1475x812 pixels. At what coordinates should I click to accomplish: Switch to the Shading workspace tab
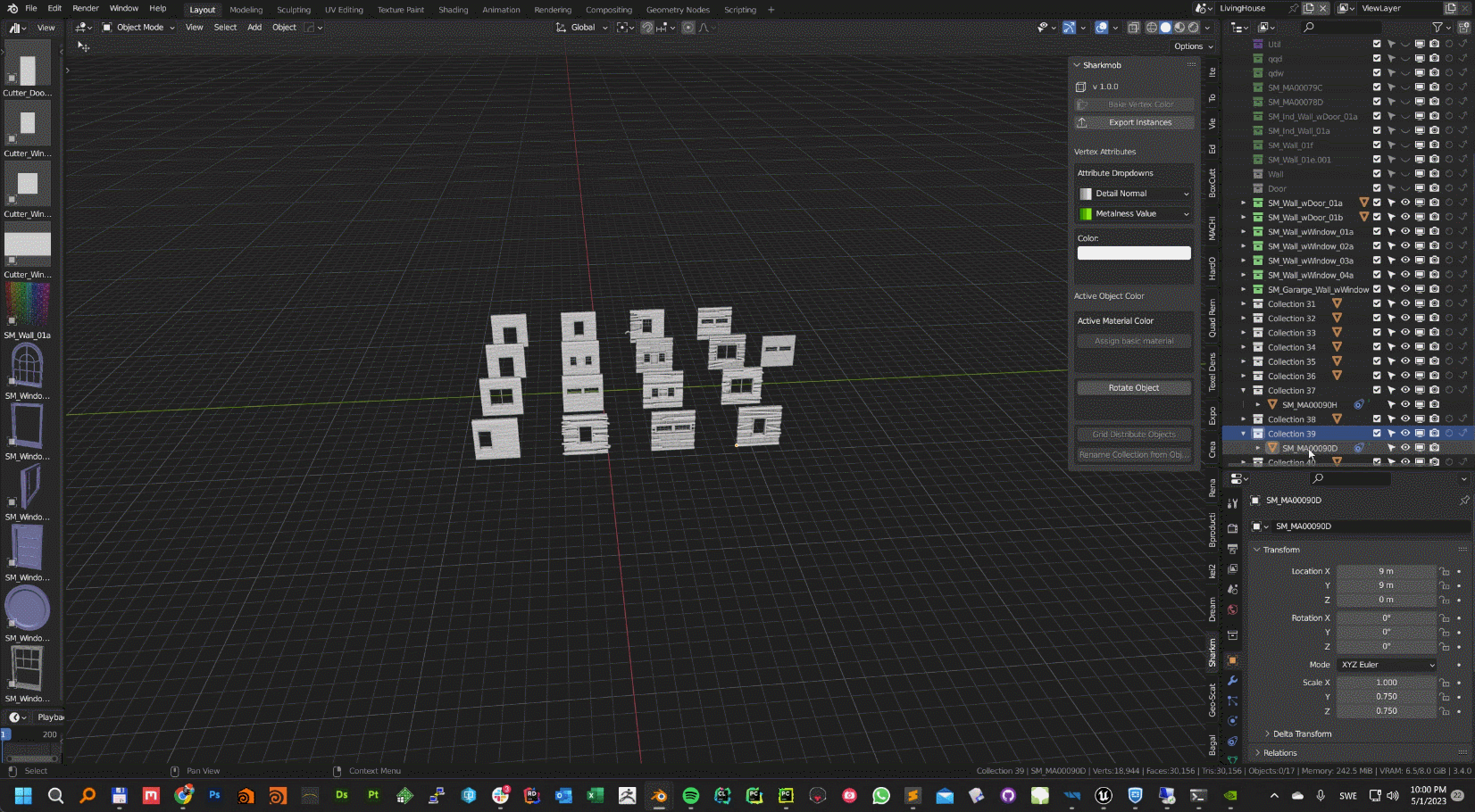click(x=453, y=10)
